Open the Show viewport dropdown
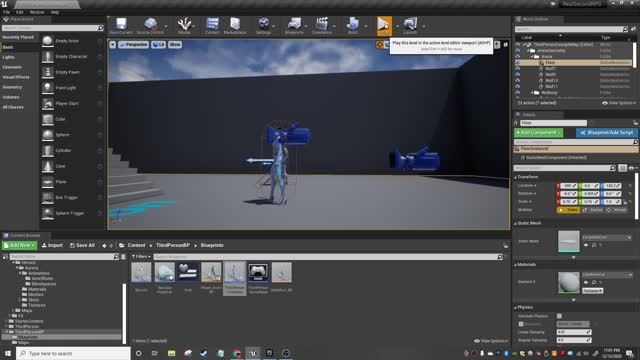The height and width of the screenshot is (360, 640). 175,44
